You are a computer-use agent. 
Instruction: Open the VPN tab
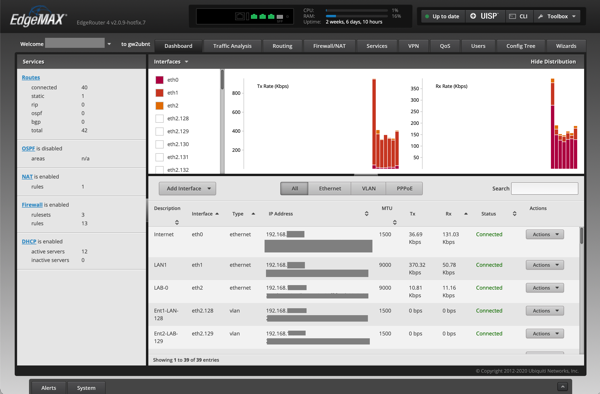point(413,46)
